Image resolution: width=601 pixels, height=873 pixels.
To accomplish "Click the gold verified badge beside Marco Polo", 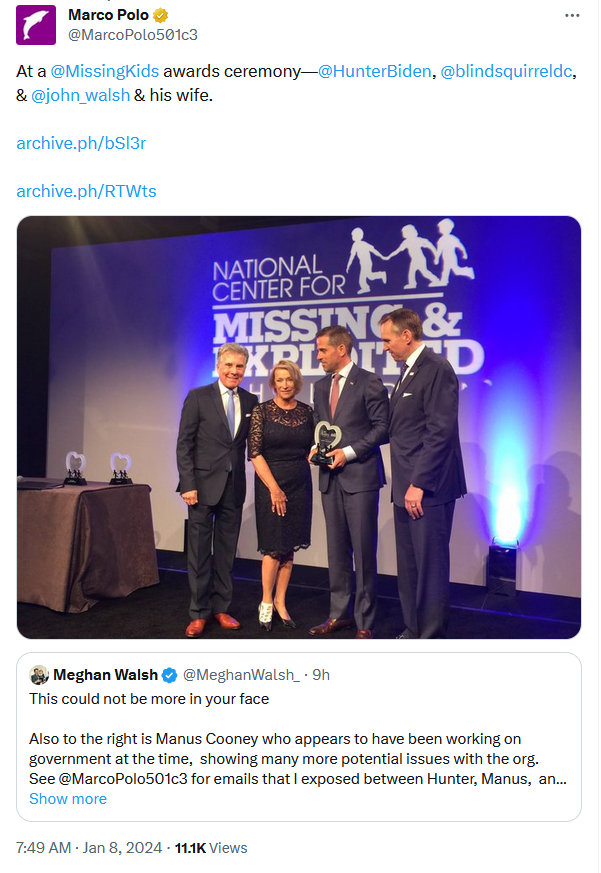I will tap(160, 15).
